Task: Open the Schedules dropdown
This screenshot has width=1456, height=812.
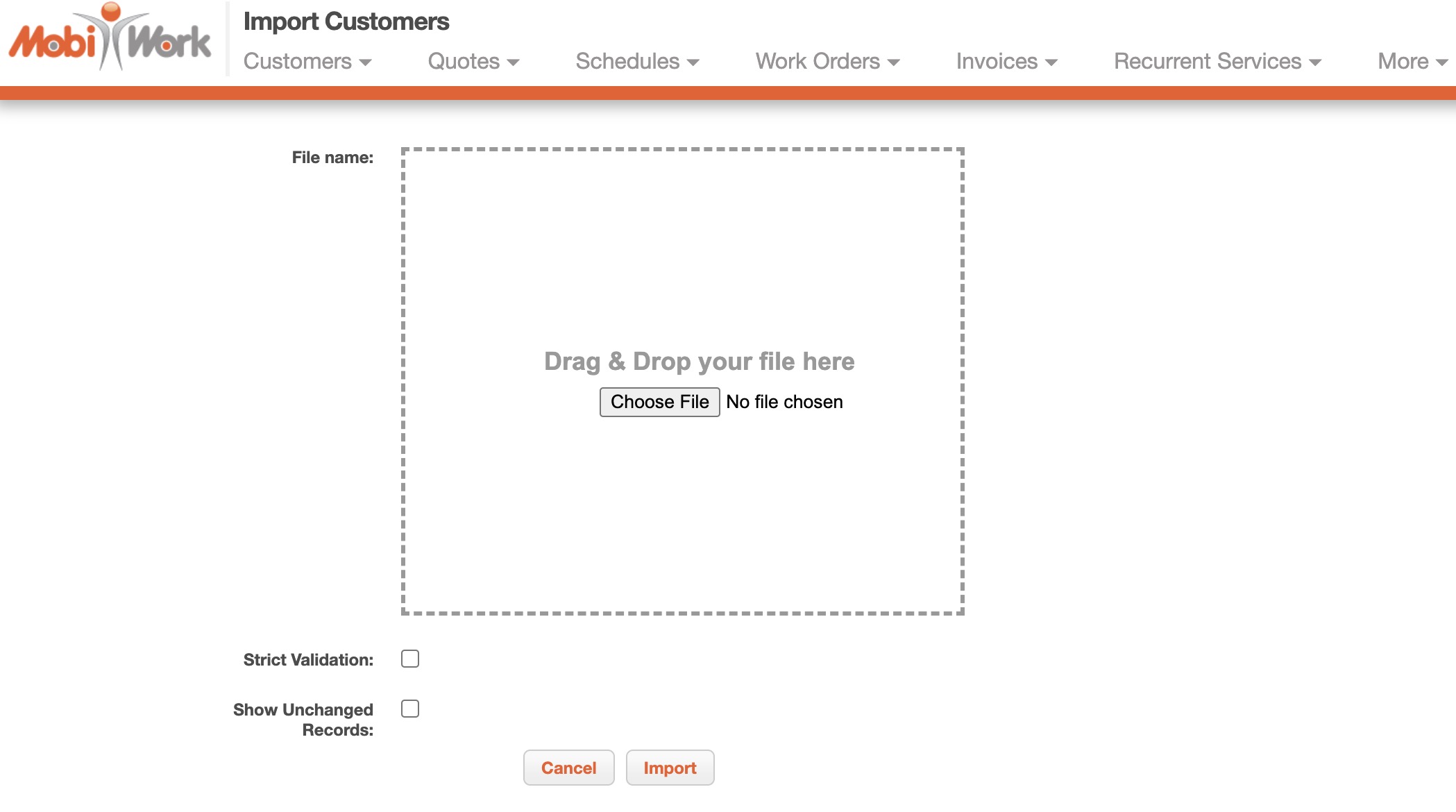Action: tap(636, 61)
